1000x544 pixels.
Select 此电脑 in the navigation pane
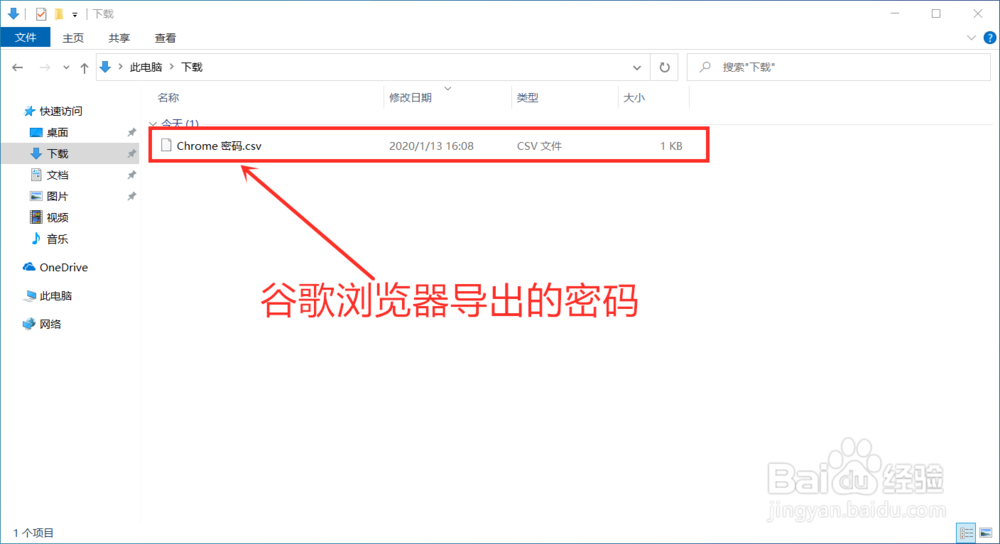[55, 296]
